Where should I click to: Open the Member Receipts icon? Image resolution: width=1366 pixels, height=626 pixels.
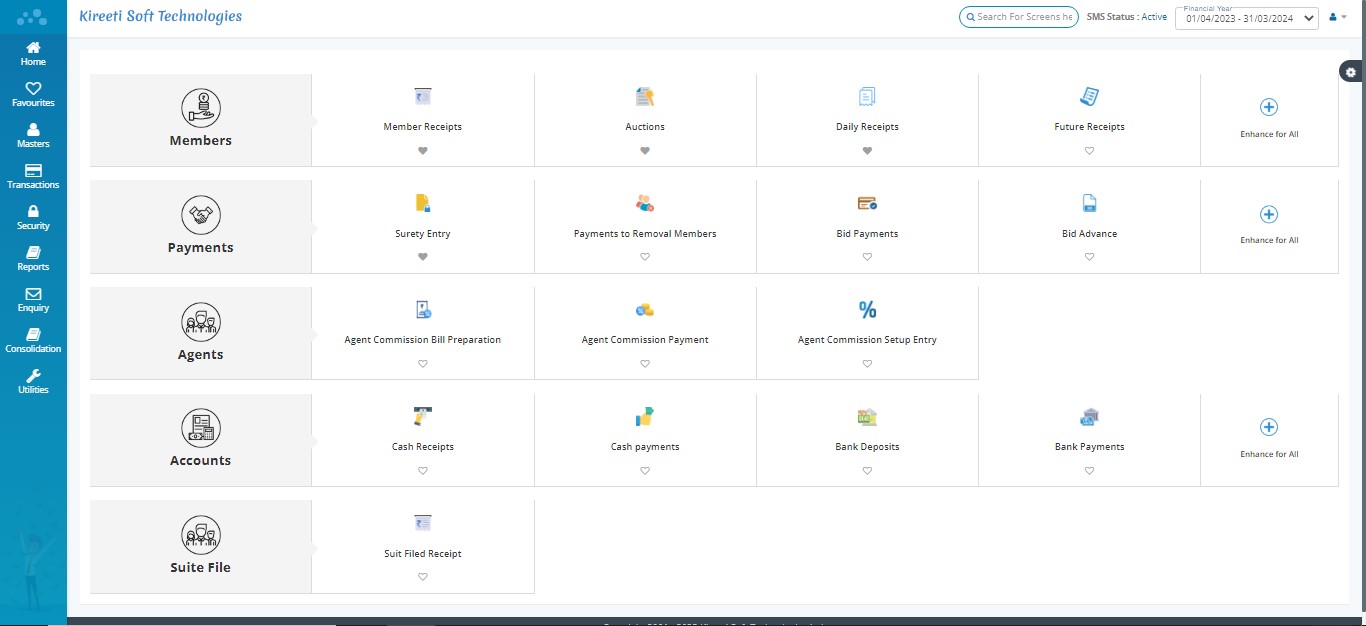tap(422, 97)
